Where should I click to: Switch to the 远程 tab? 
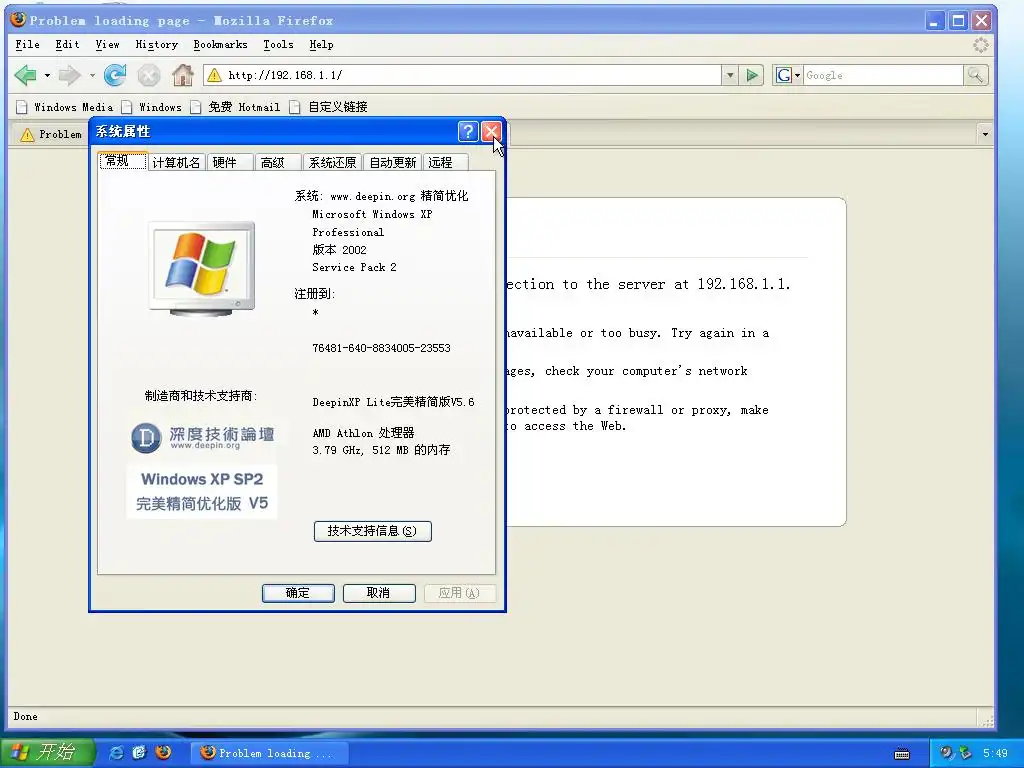pyautogui.click(x=446, y=163)
